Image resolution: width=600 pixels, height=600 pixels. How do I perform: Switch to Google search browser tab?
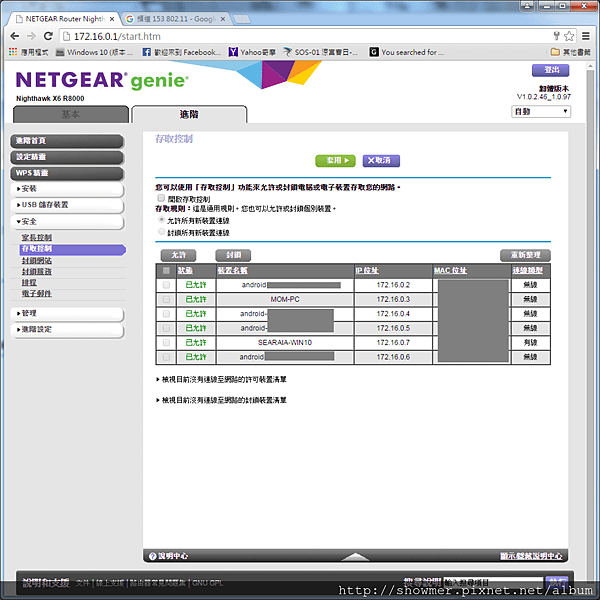pyautogui.click(x=175, y=19)
